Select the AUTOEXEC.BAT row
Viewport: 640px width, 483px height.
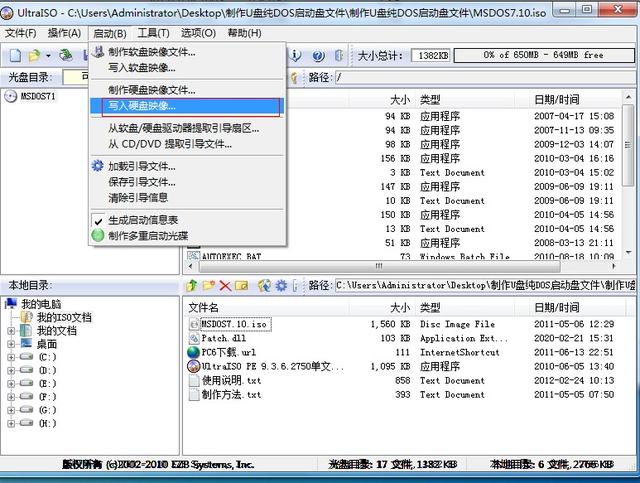point(400,256)
